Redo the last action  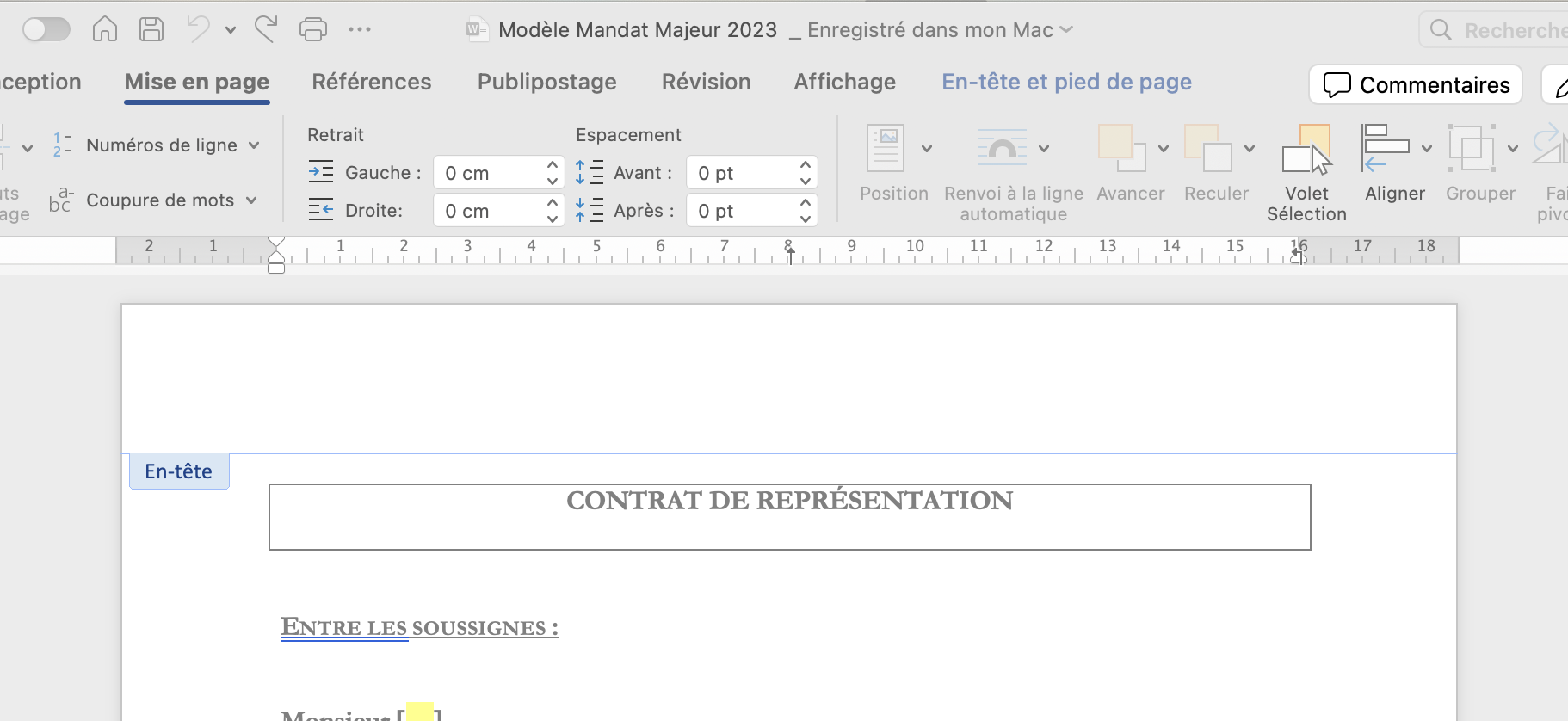pyautogui.click(x=266, y=30)
